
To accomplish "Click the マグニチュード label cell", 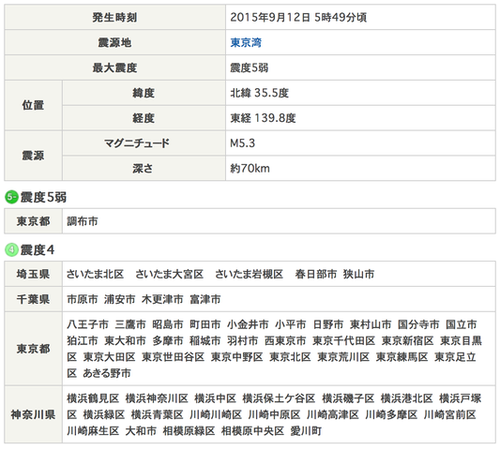I will coord(144,143).
